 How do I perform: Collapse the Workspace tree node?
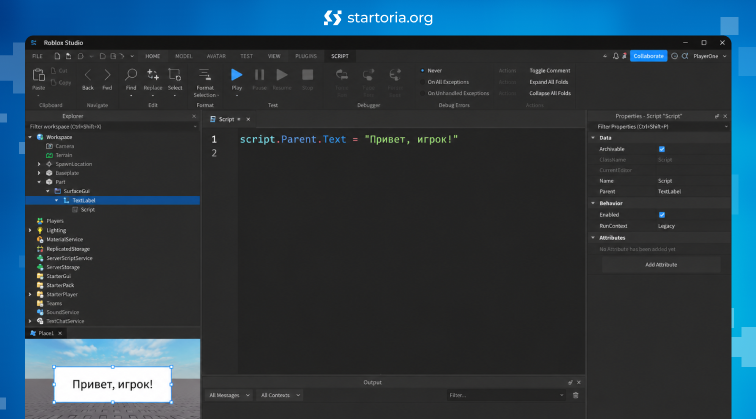pyautogui.click(x=30, y=137)
